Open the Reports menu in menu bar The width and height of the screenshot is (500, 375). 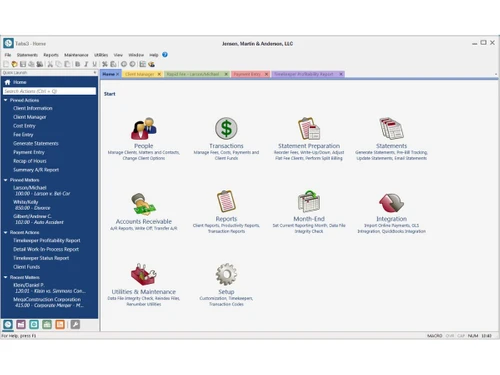pyautogui.click(x=51, y=55)
